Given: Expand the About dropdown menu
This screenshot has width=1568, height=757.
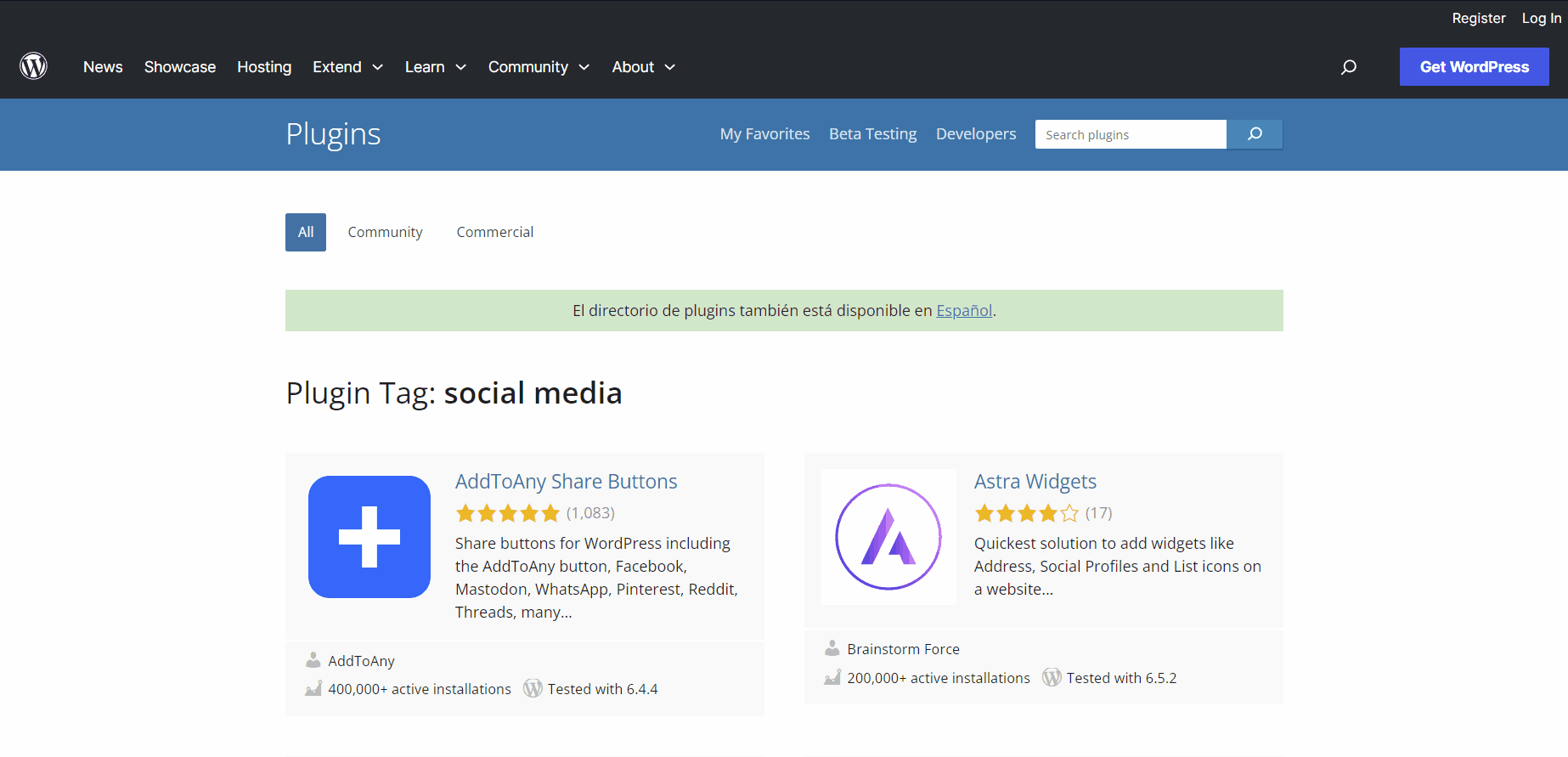Looking at the screenshot, I should [x=643, y=67].
